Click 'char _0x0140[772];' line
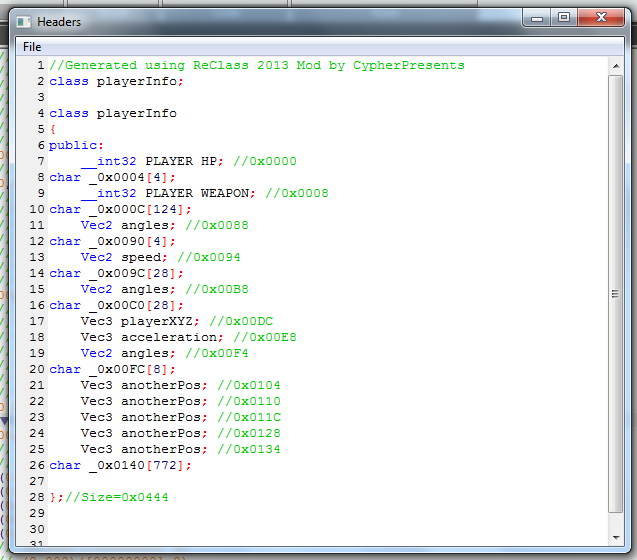The height and width of the screenshot is (560, 637). click(120, 465)
